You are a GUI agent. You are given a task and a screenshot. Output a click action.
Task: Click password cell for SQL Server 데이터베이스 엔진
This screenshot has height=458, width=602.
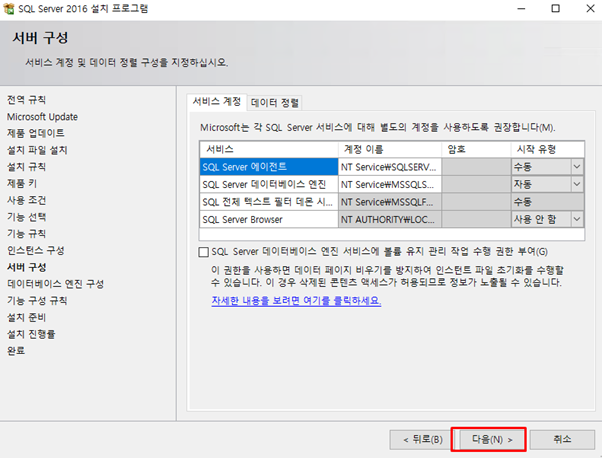point(476,185)
